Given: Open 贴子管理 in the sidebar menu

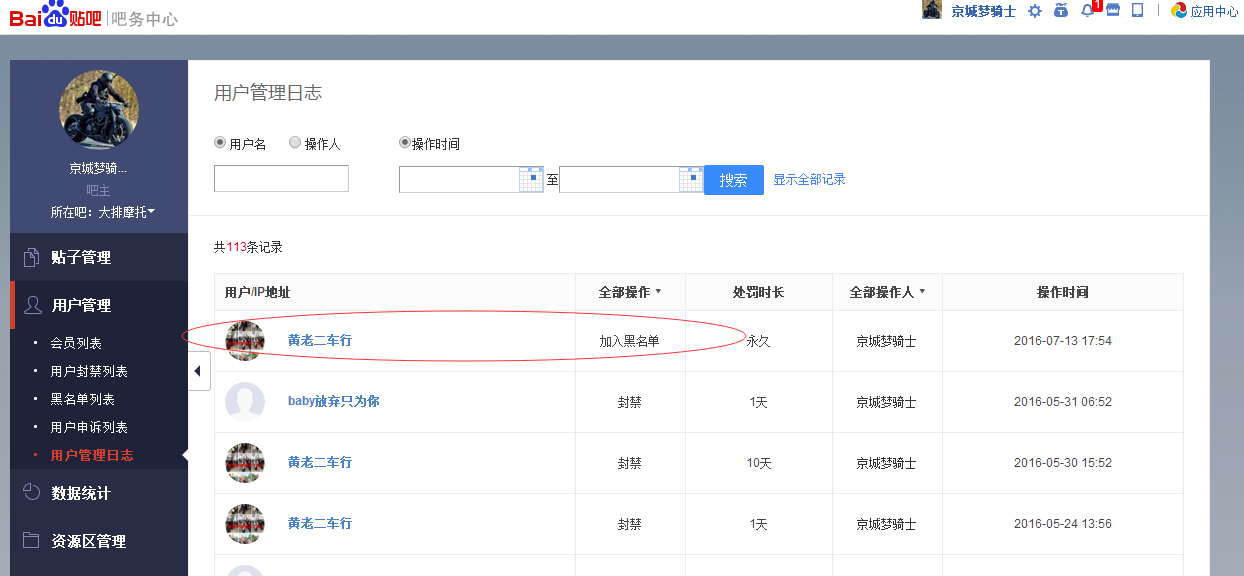Looking at the screenshot, I should tap(81, 257).
